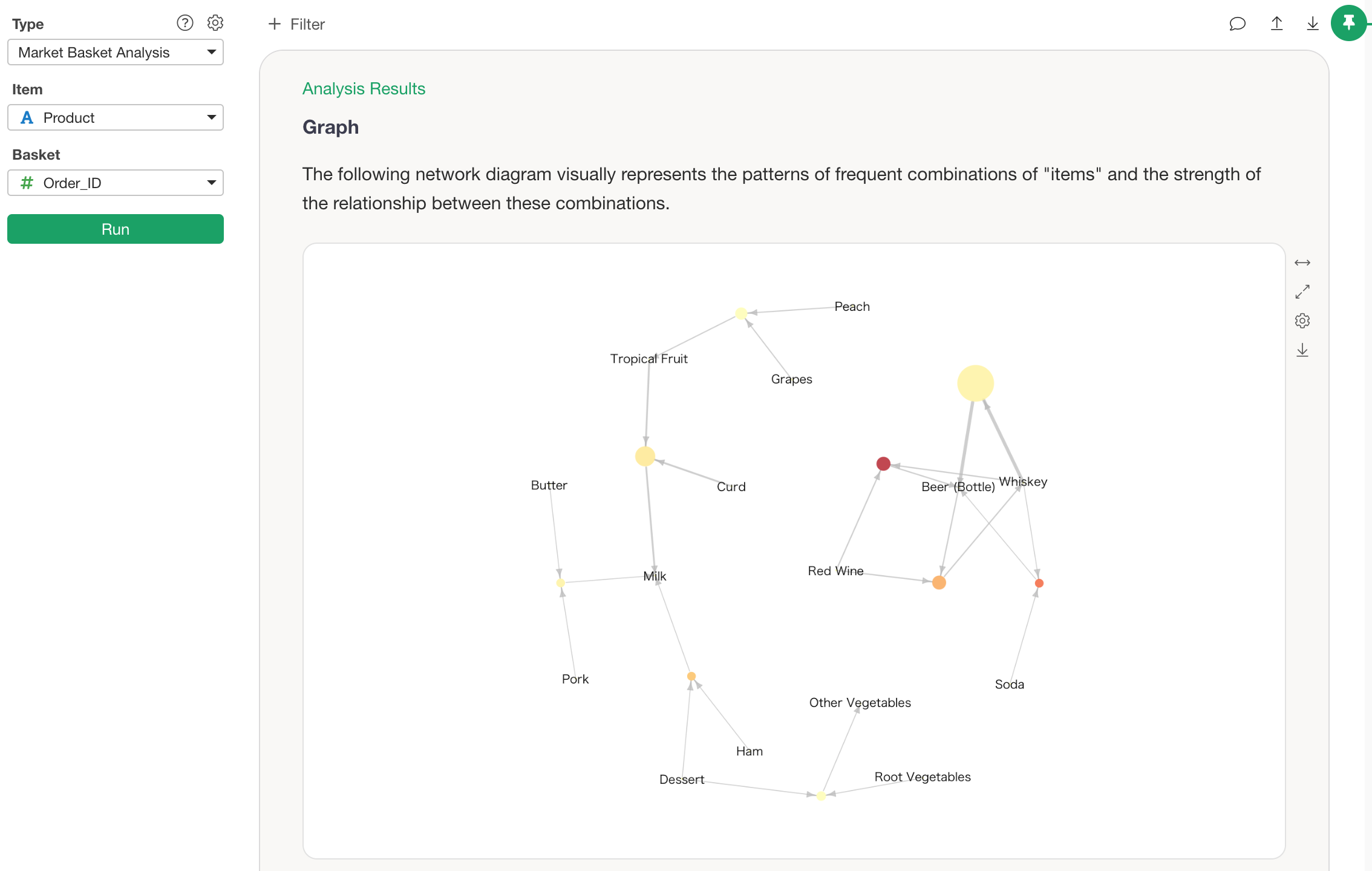Click the Whiskey label in network diagram
Screen dimensions: 1372x871
tap(1023, 482)
